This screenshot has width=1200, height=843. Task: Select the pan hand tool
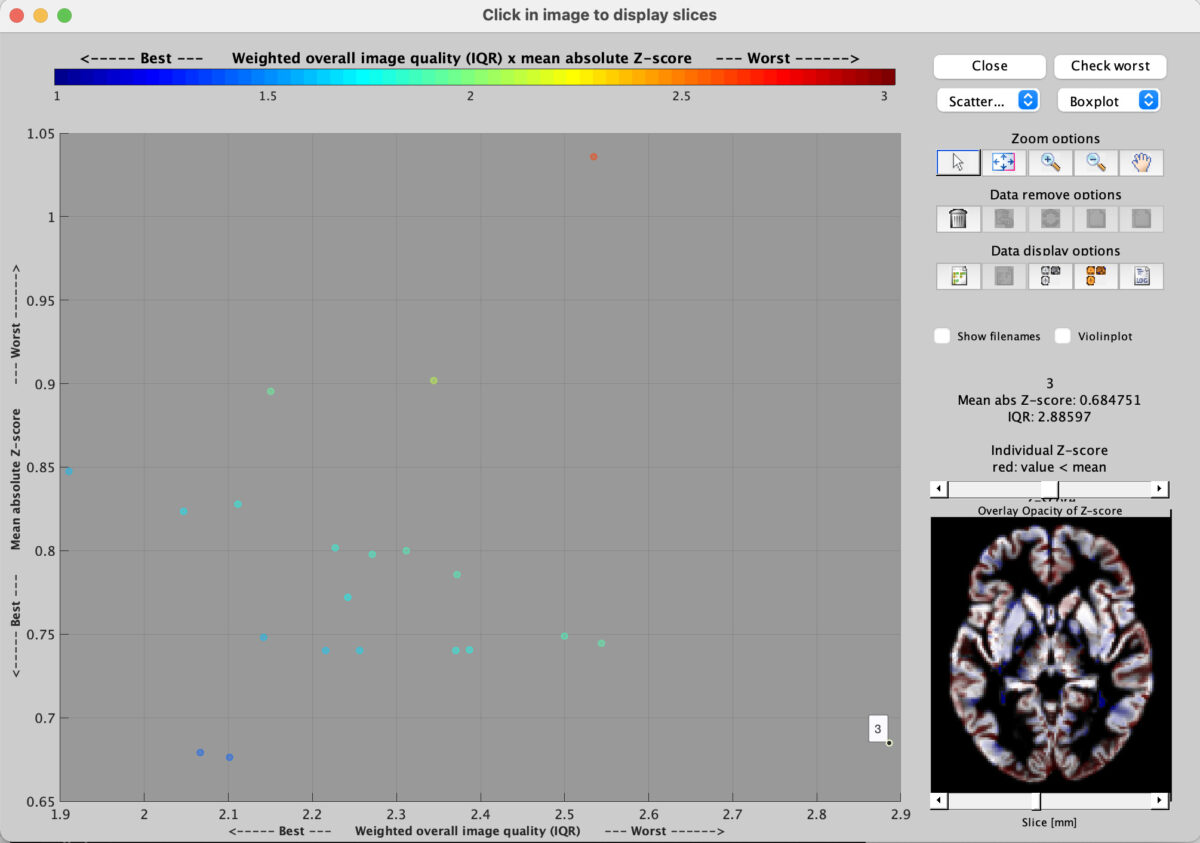pyautogui.click(x=1141, y=162)
